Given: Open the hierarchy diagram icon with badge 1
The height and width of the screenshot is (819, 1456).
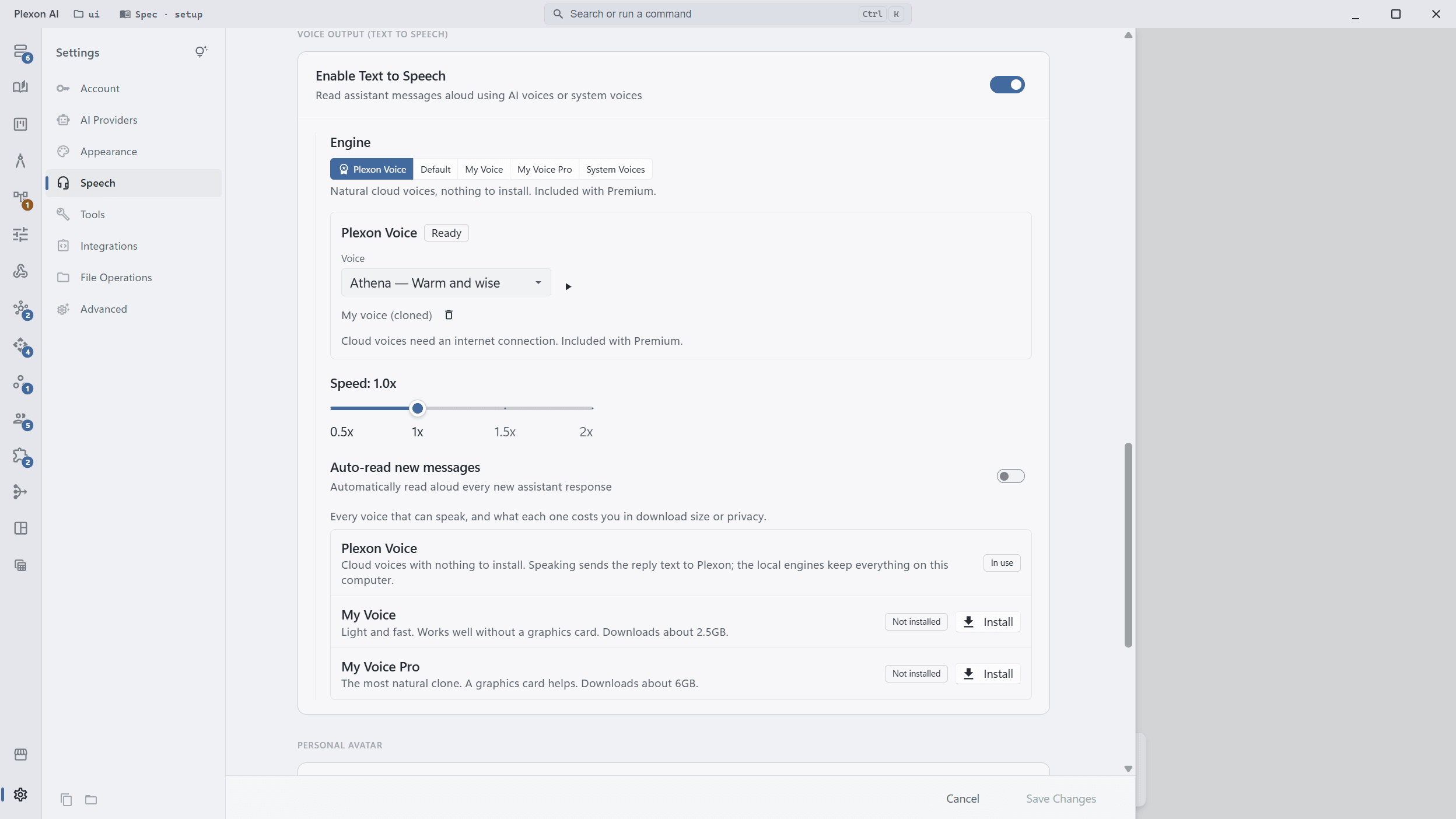Looking at the screenshot, I should (x=21, y=198).
